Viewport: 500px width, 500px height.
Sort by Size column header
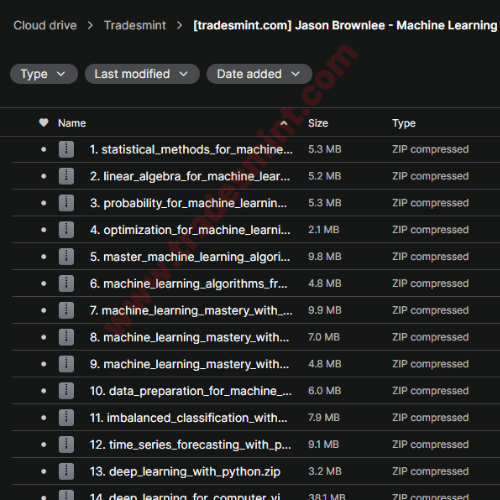[318, 123]
